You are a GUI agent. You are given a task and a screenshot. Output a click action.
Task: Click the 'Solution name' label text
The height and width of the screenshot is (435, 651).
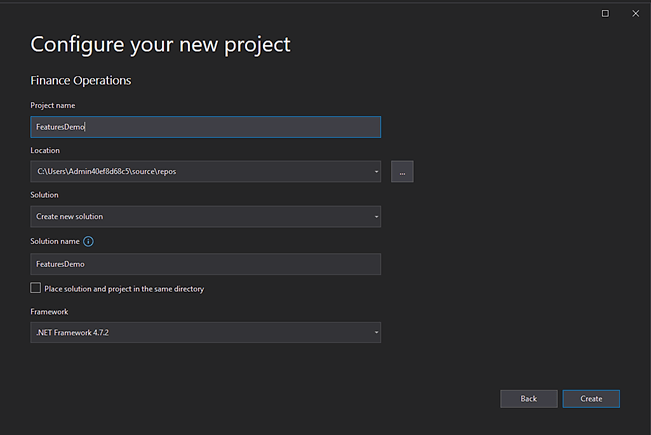click(x=54, y=241)
